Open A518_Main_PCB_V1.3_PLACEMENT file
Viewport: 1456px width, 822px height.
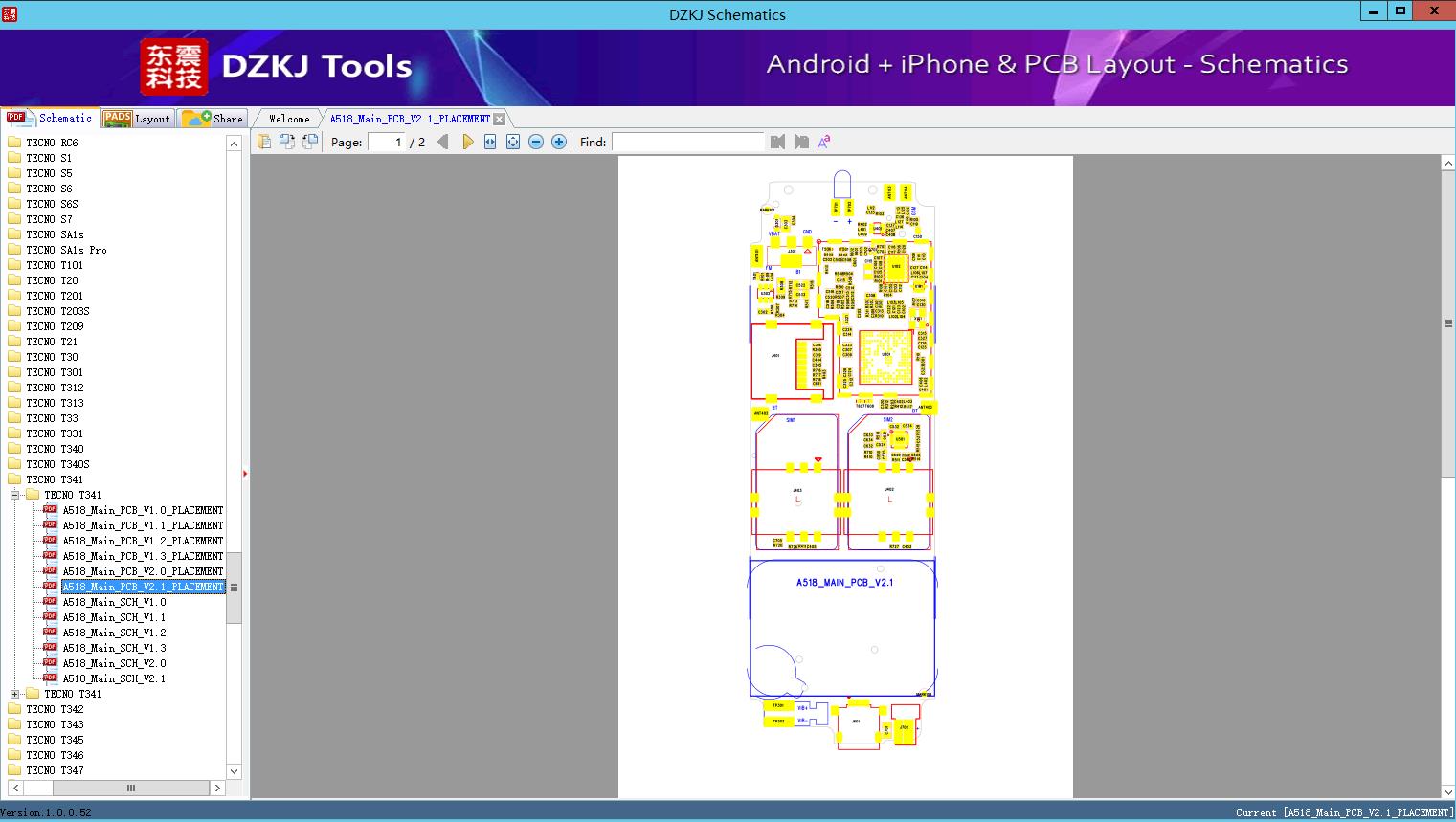[x=143, y=556]
